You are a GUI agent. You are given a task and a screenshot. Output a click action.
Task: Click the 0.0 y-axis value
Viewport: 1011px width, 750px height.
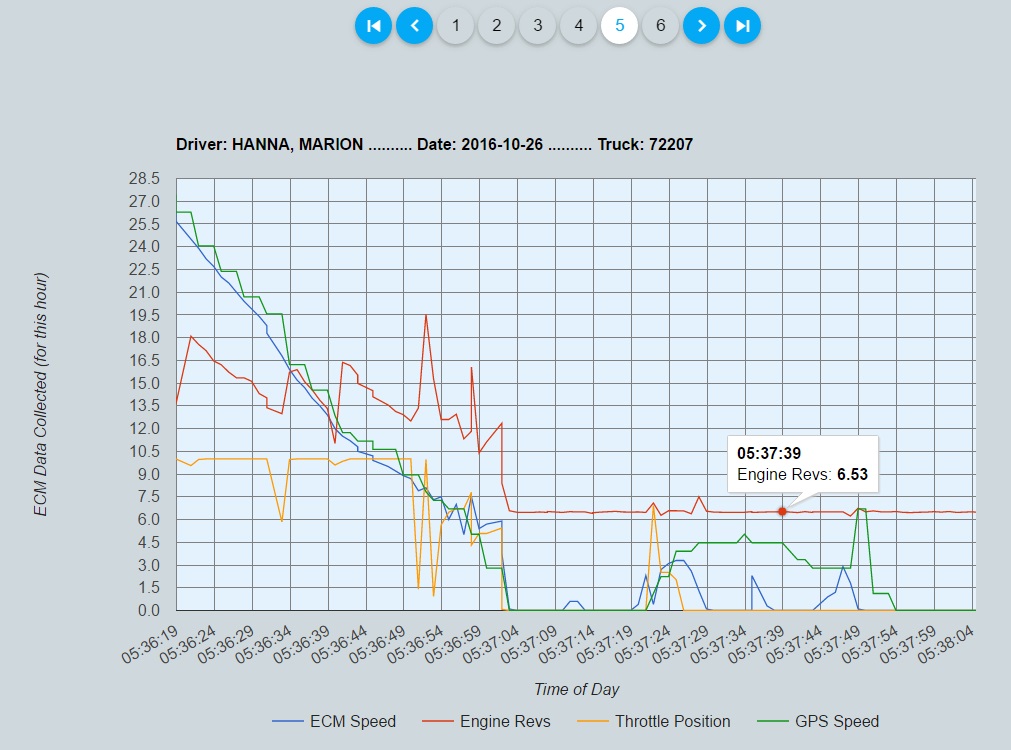click(x=148, y=610)
